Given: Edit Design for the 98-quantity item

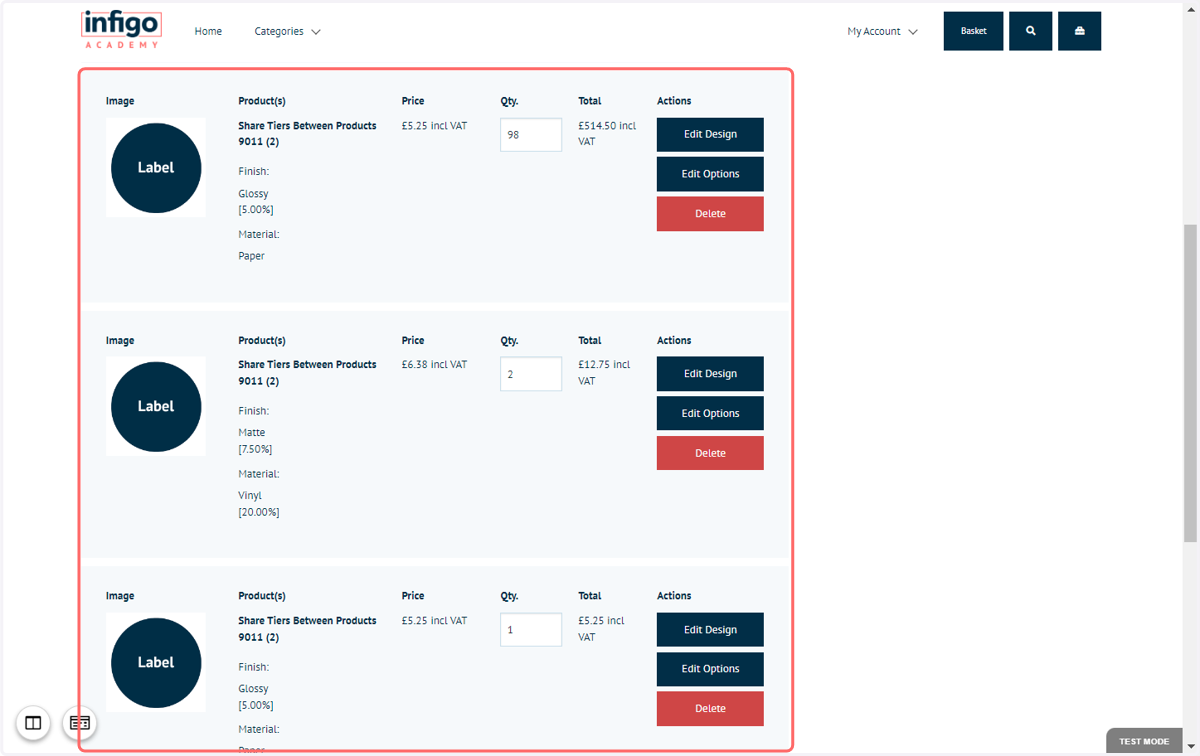Looking at the screenshot, I should pyautogui.click(x=710, y=134).
